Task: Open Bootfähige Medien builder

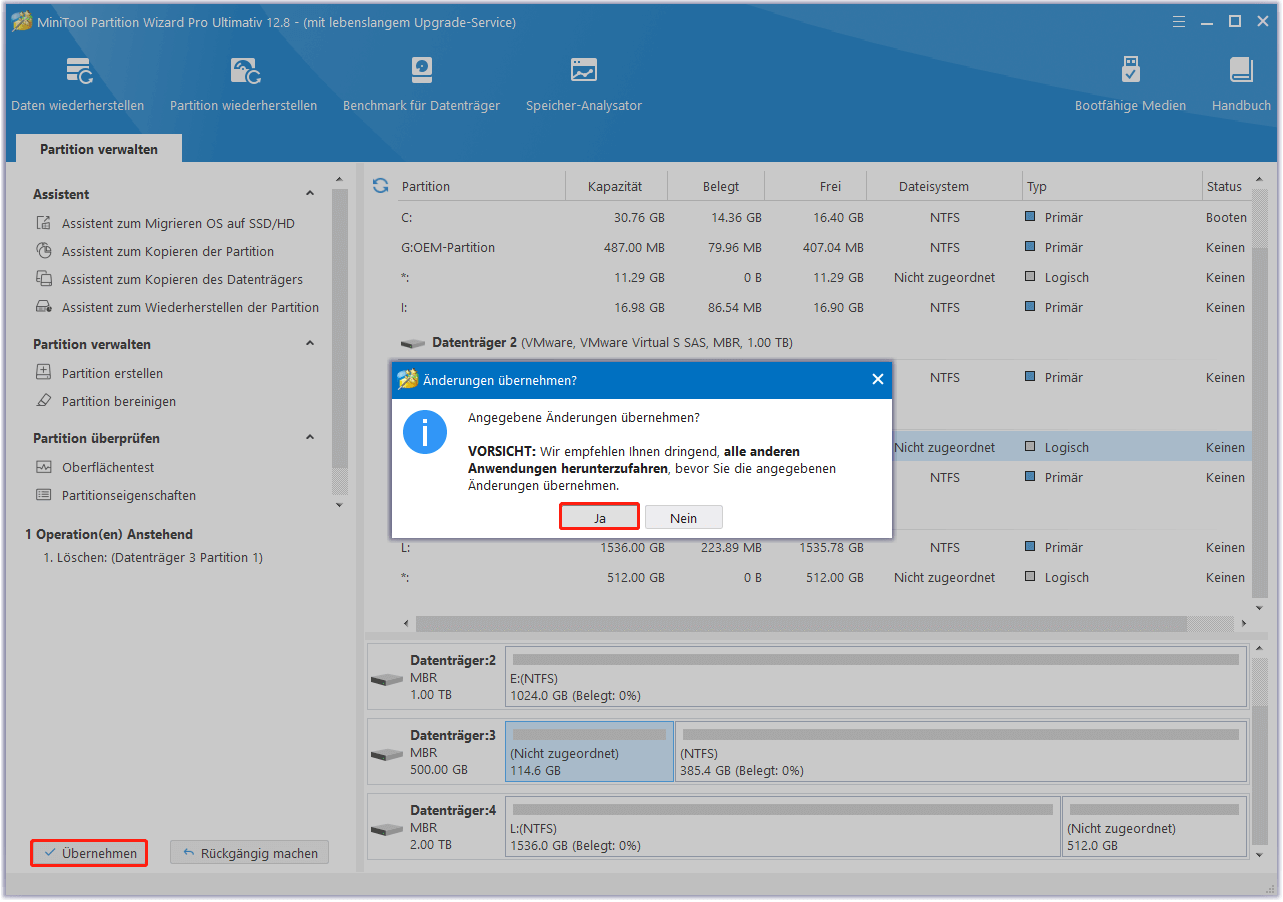Action: pyautogui.click(x=1130, y=85)
